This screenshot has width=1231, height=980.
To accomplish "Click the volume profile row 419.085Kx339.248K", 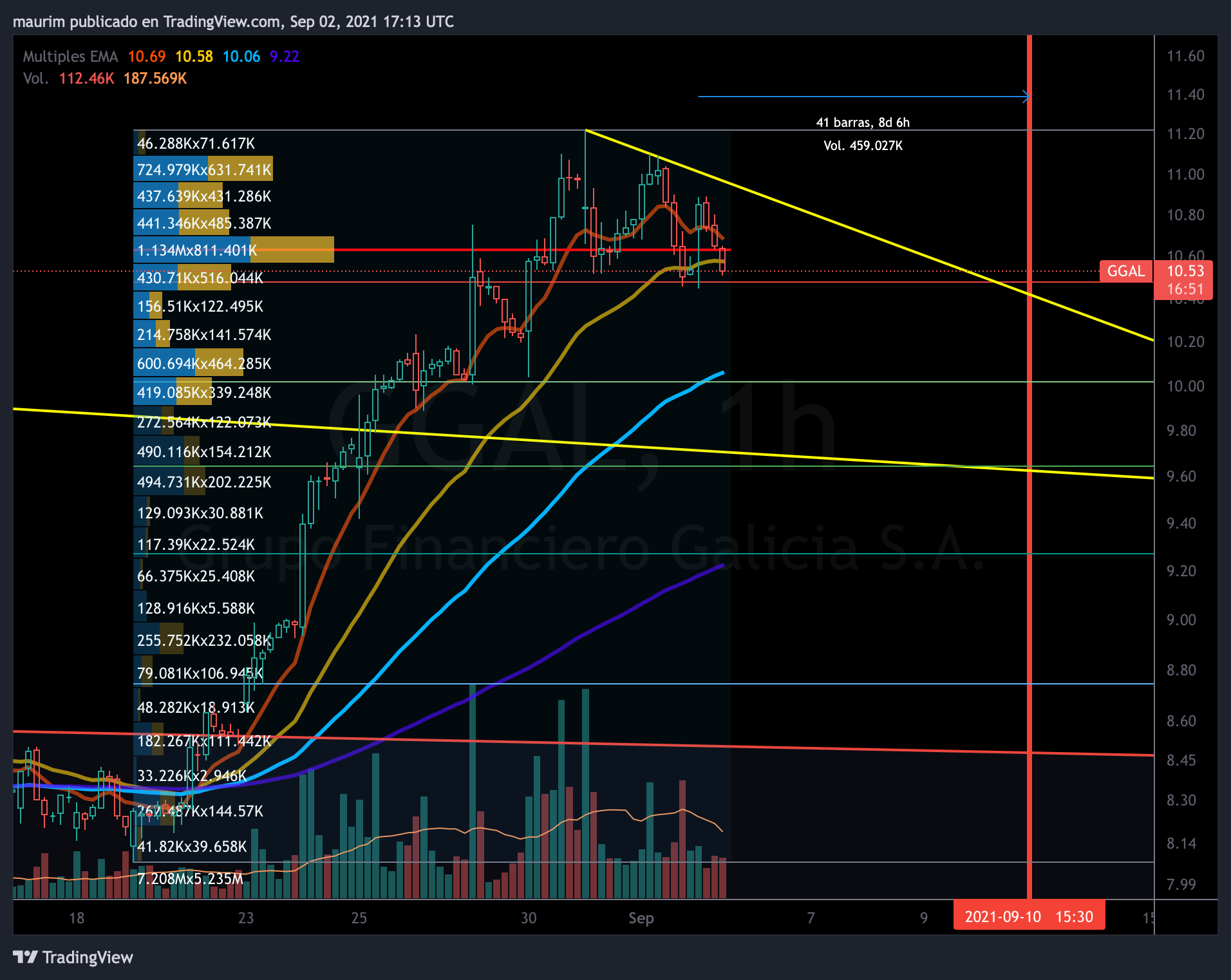I will tap(203, 393).
